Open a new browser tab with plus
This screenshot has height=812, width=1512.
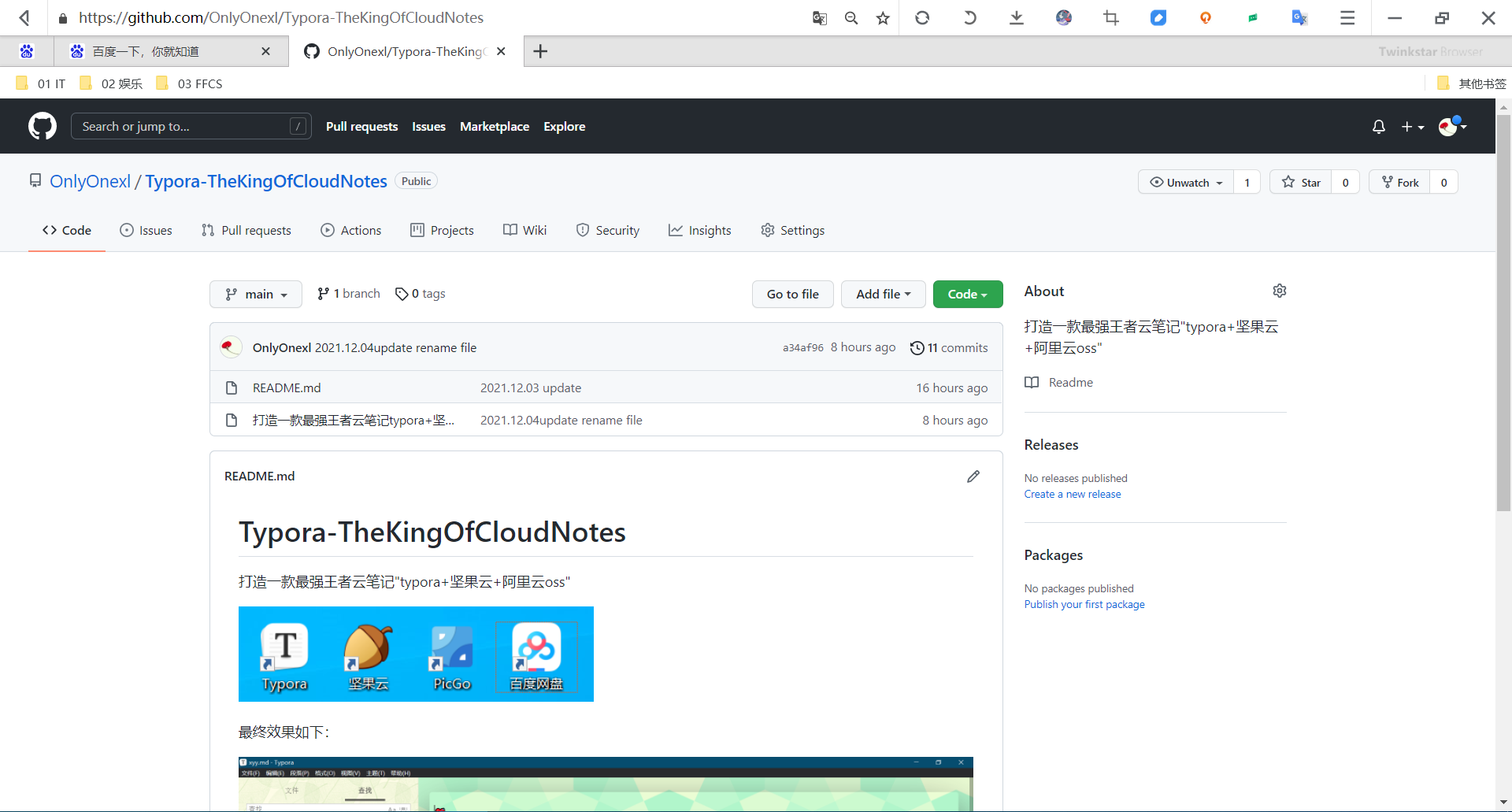coord(540,51)
